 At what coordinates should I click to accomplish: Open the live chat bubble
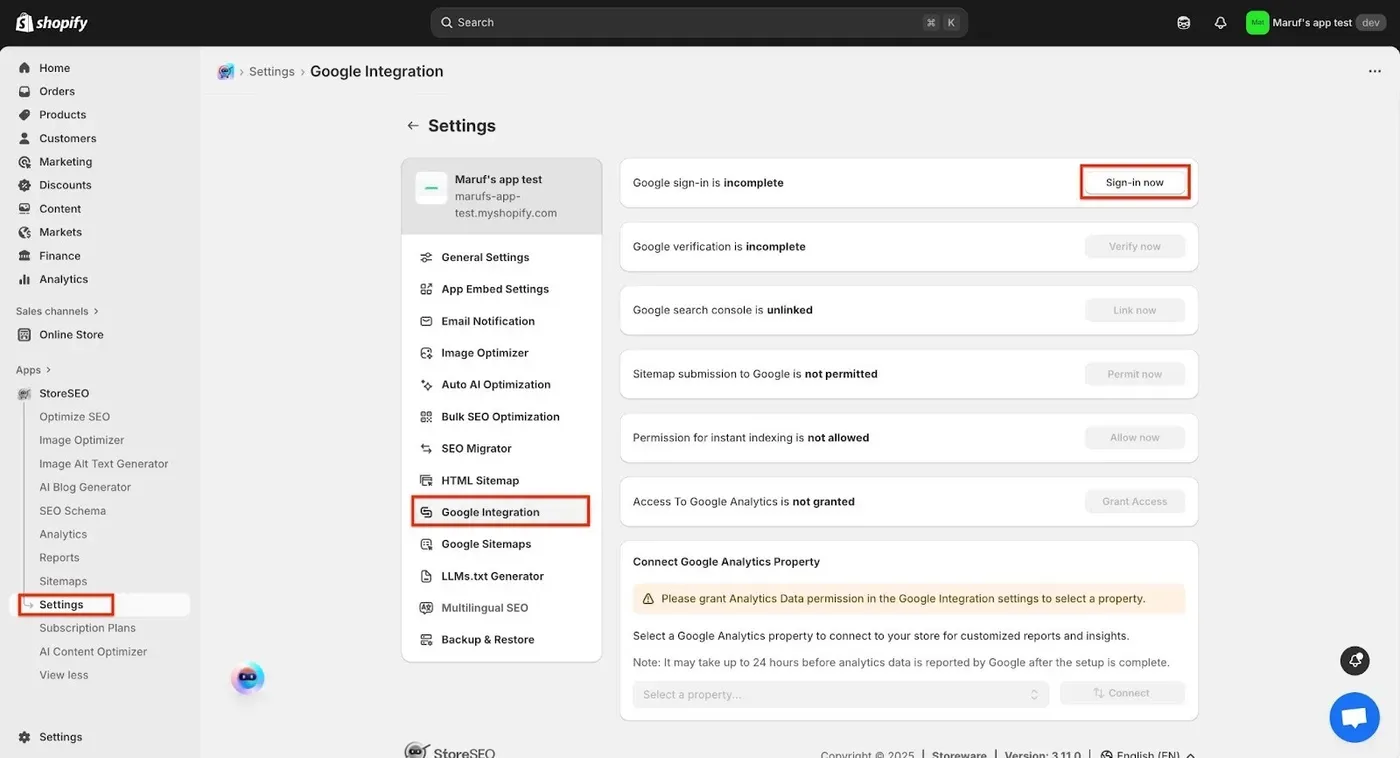coord(1354,717)
